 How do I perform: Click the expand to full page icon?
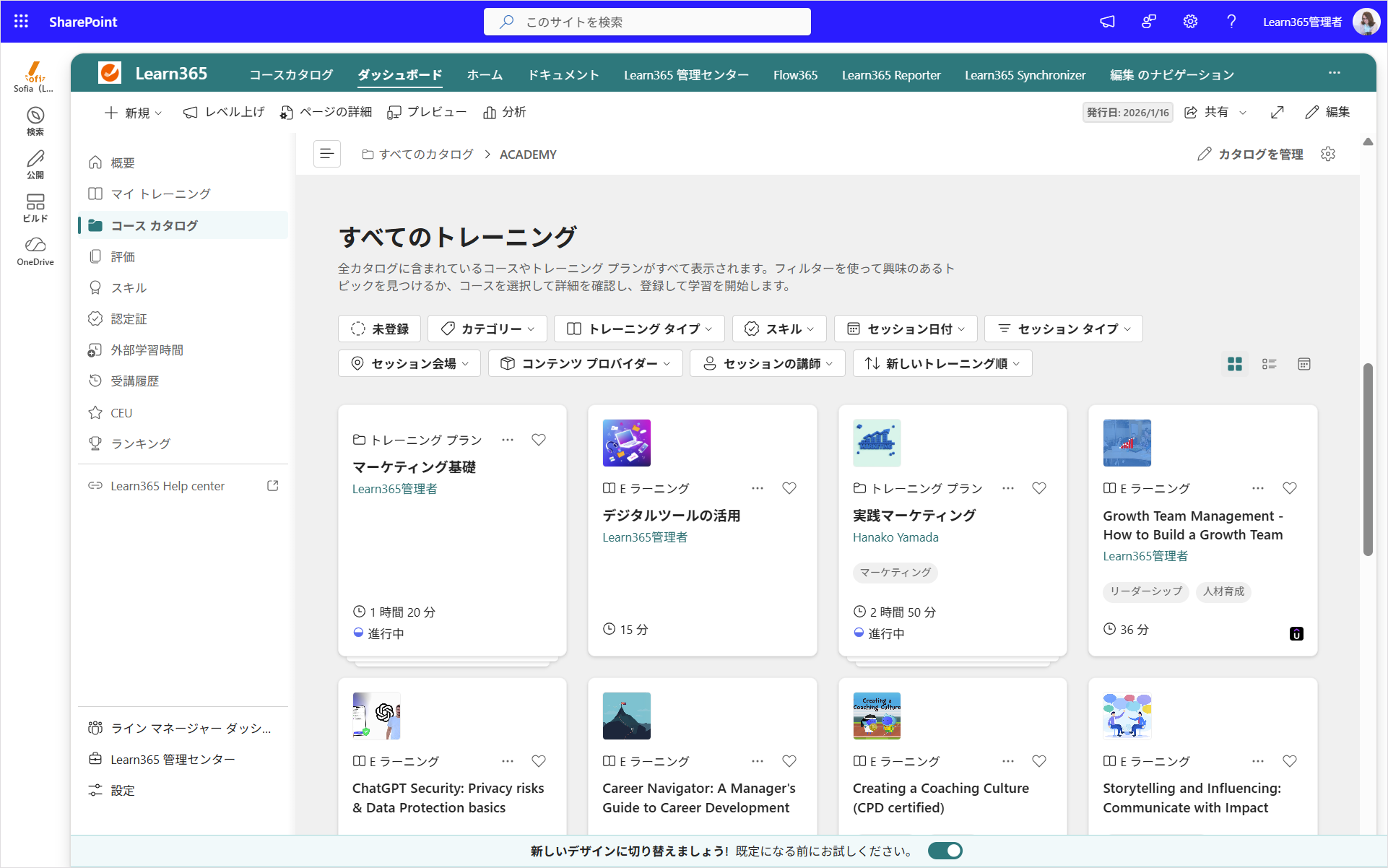click(x=1277, y=112)
